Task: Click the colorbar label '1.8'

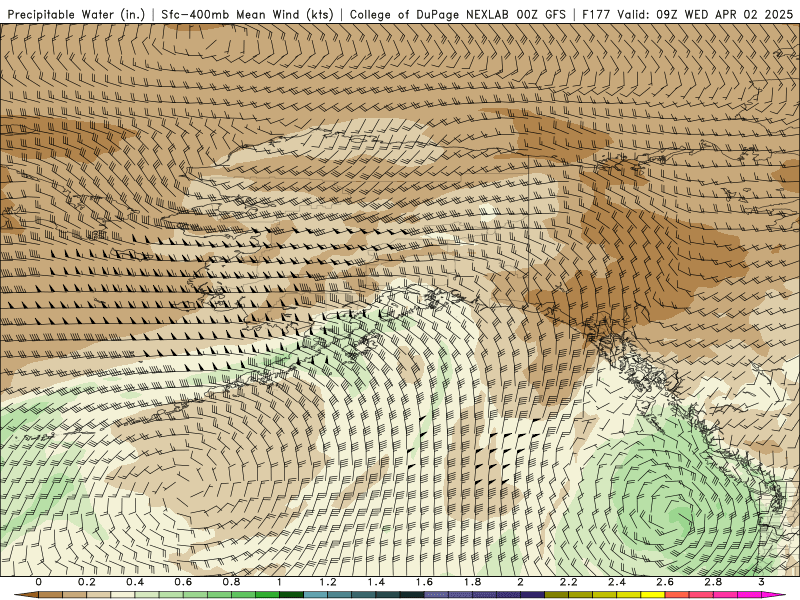Action: [472, 582]
